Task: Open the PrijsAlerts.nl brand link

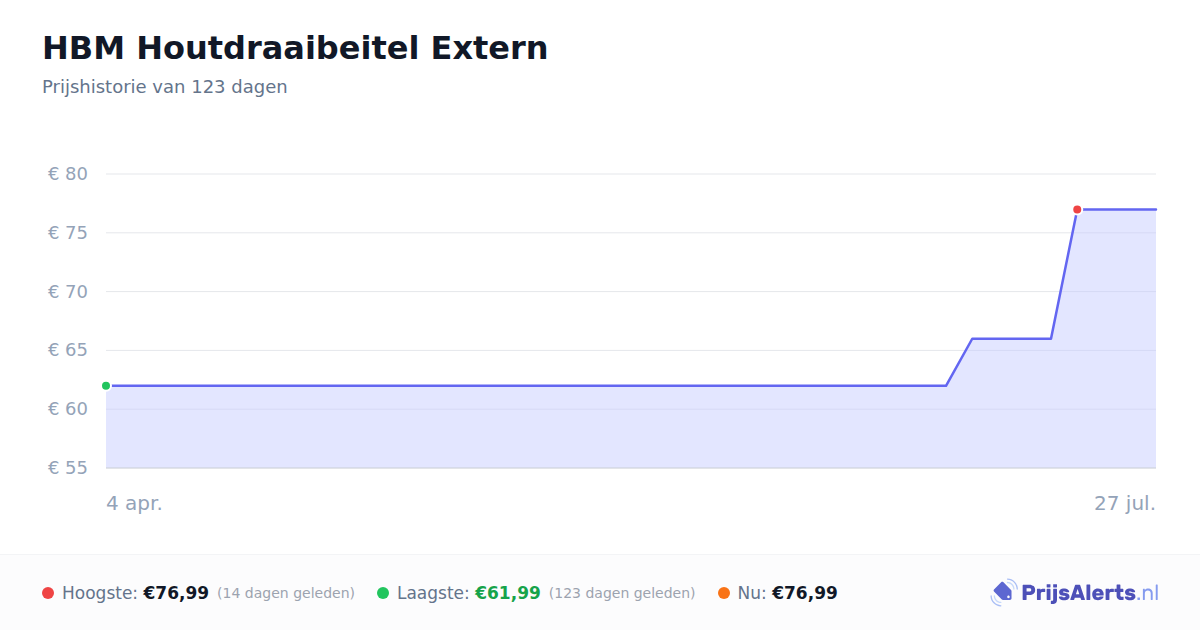Action: point(1075,593)
